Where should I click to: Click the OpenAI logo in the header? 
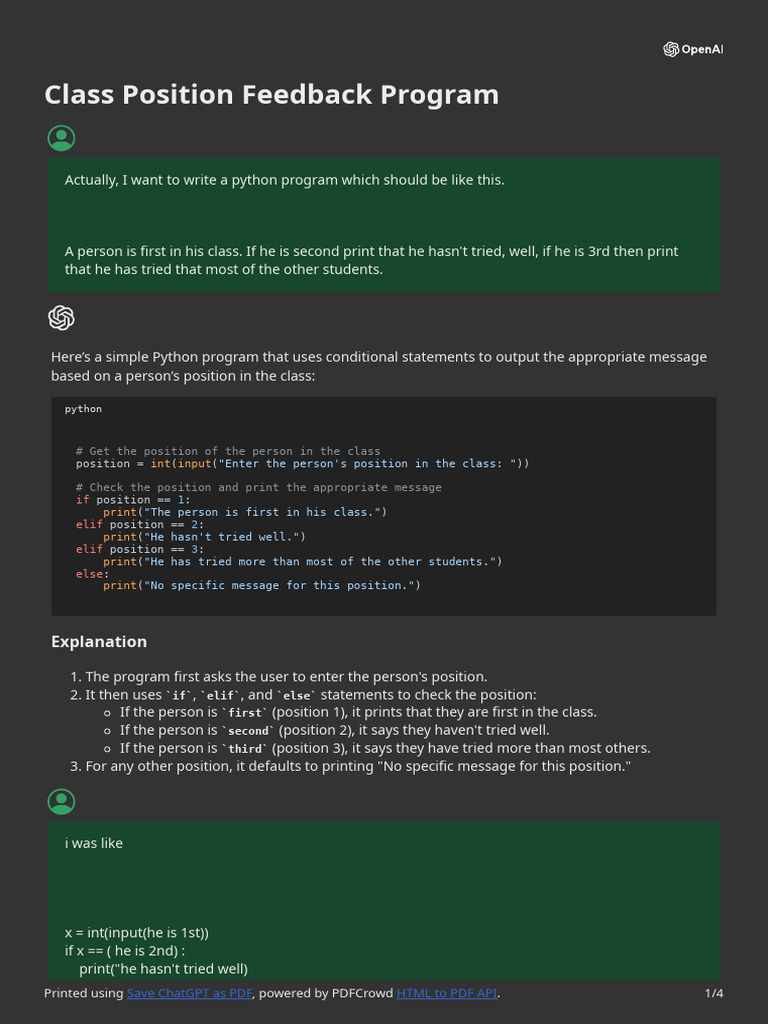pyautogui.click(x=692, y=50)
